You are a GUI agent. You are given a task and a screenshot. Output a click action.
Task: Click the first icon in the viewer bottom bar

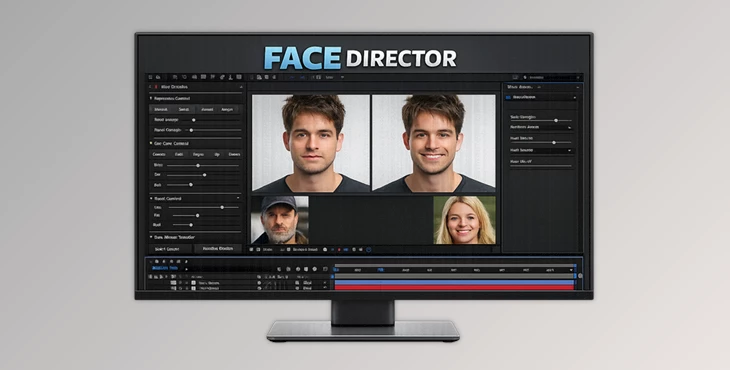(x=251, y=250)
